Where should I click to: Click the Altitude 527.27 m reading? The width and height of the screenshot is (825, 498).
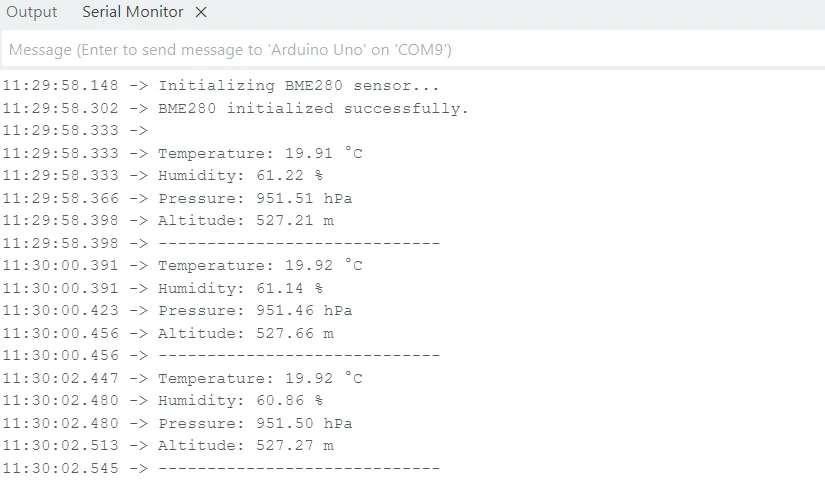245,445
